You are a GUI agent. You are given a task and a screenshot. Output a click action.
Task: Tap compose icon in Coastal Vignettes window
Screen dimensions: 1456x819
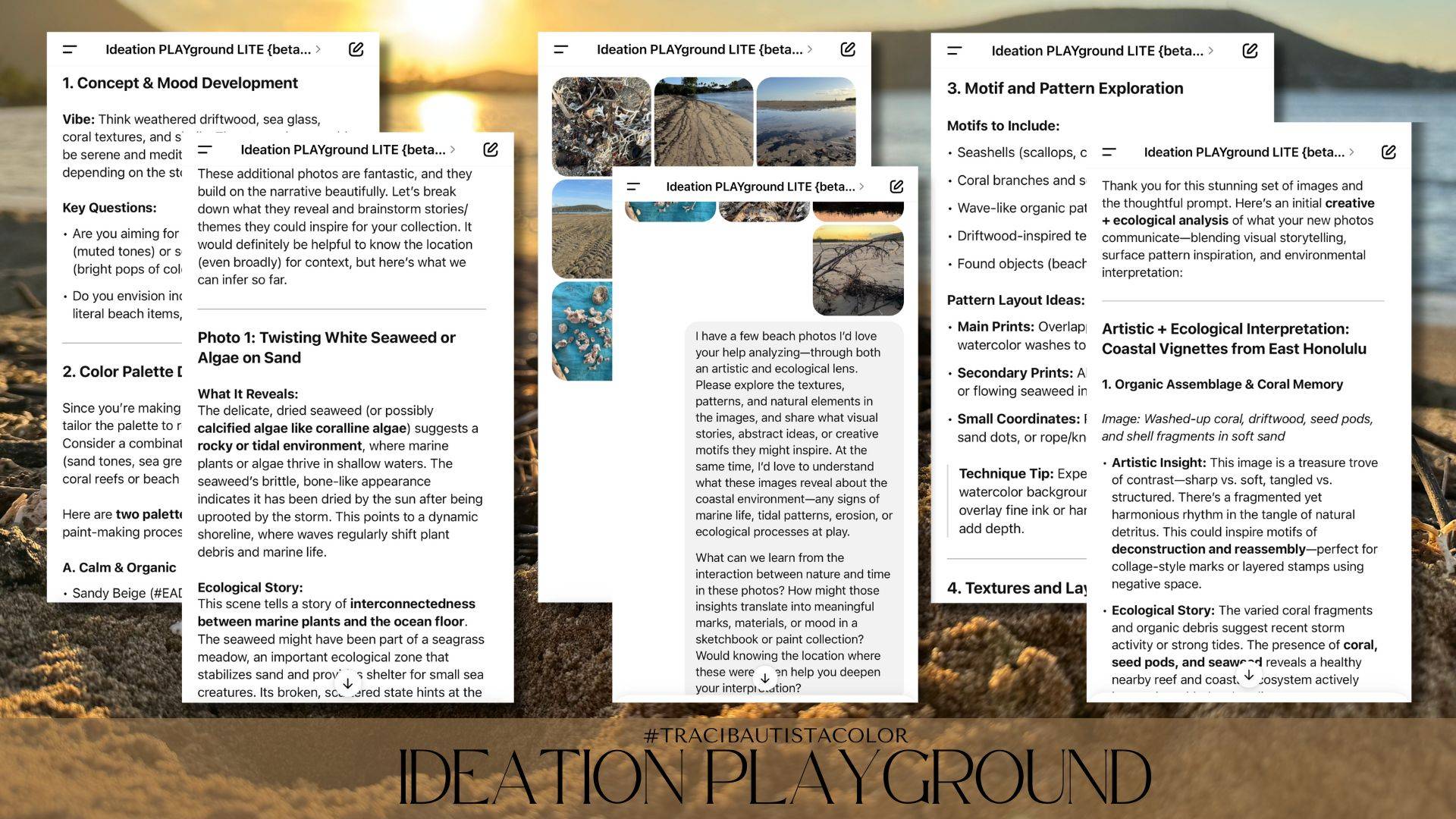pyautogui.click(x=1389, y=152)
